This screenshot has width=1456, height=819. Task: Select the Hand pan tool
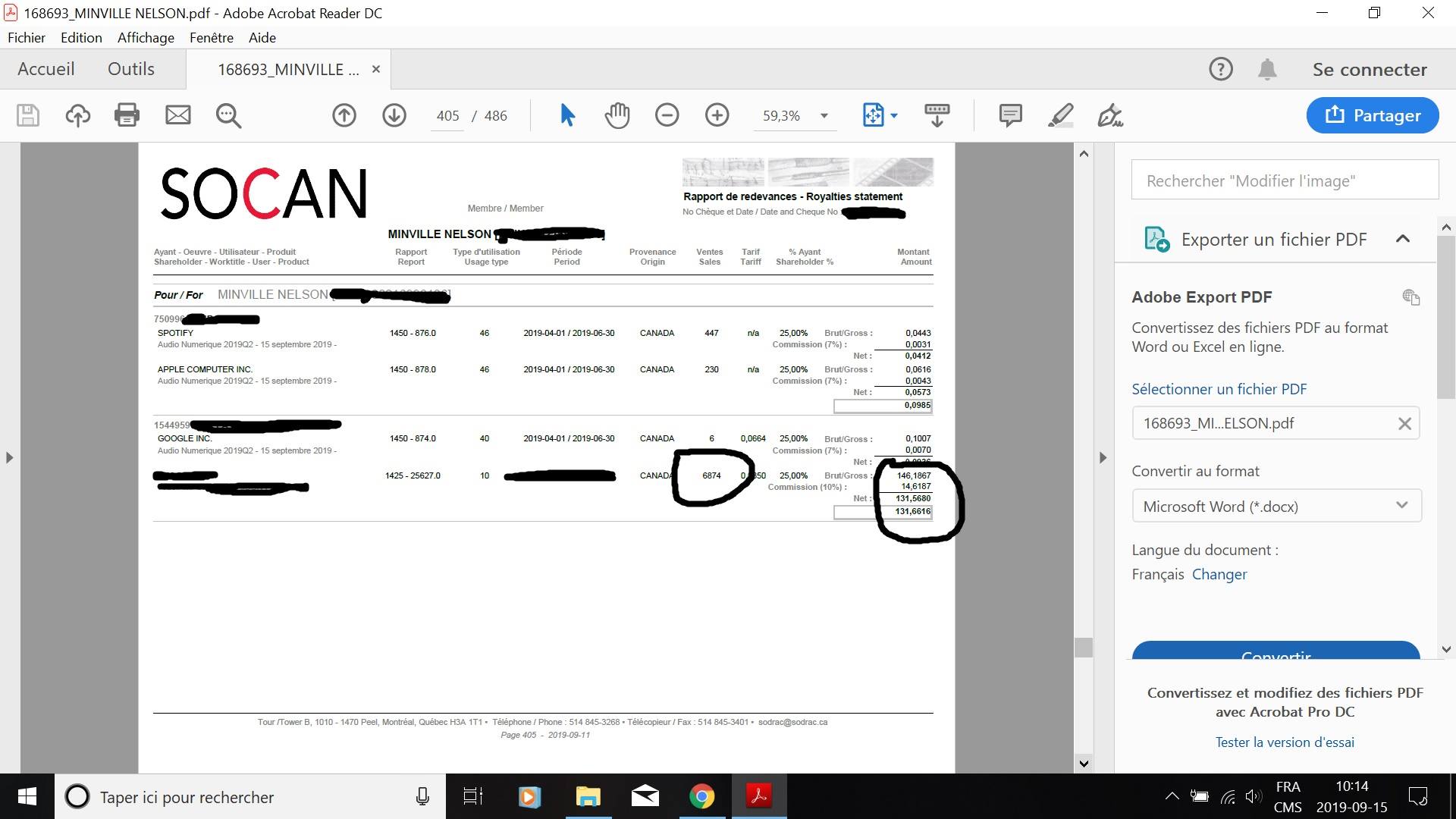tap(617, 115)
